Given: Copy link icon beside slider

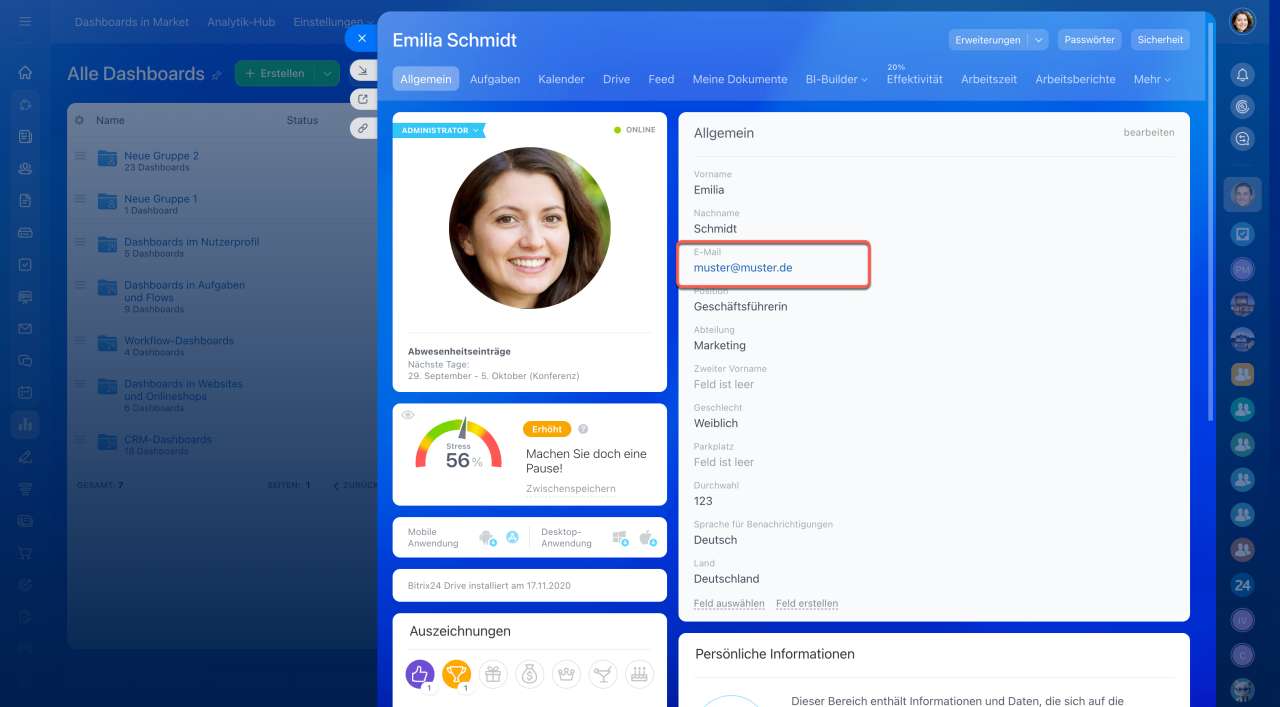Looking at the screenshot, I should (362, 128).
